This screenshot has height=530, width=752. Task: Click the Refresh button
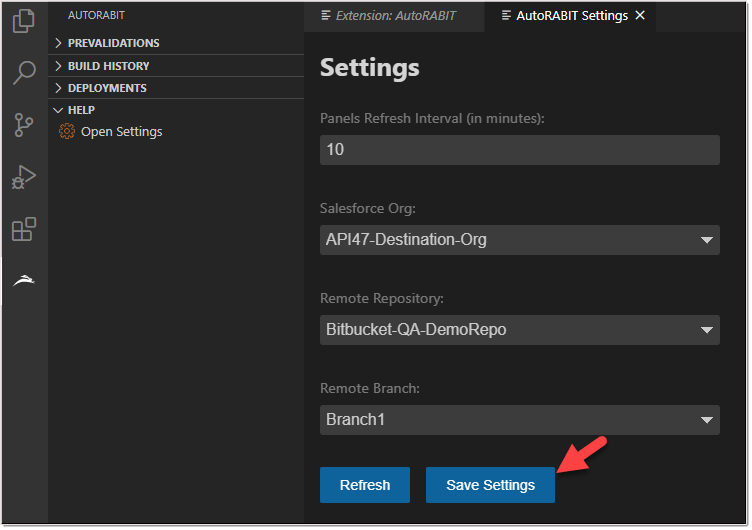(x=365, y=486)
